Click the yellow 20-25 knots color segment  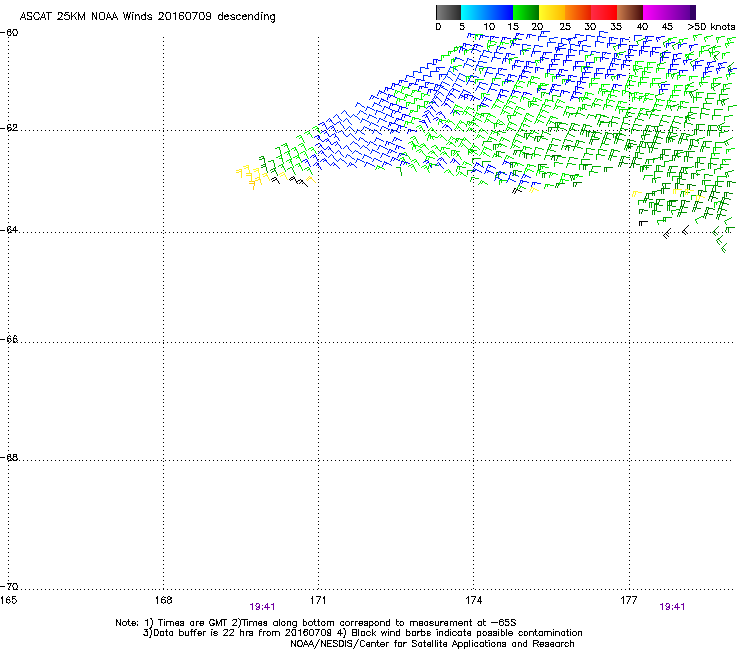pos(552,12)
